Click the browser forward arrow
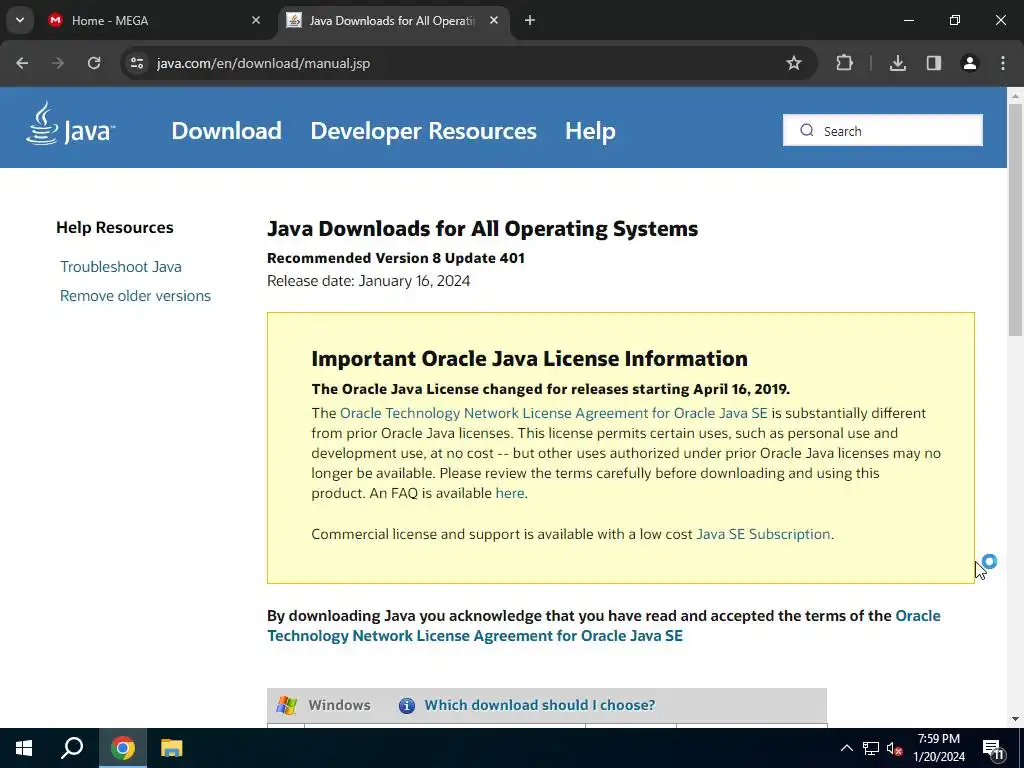 [58, 63]
